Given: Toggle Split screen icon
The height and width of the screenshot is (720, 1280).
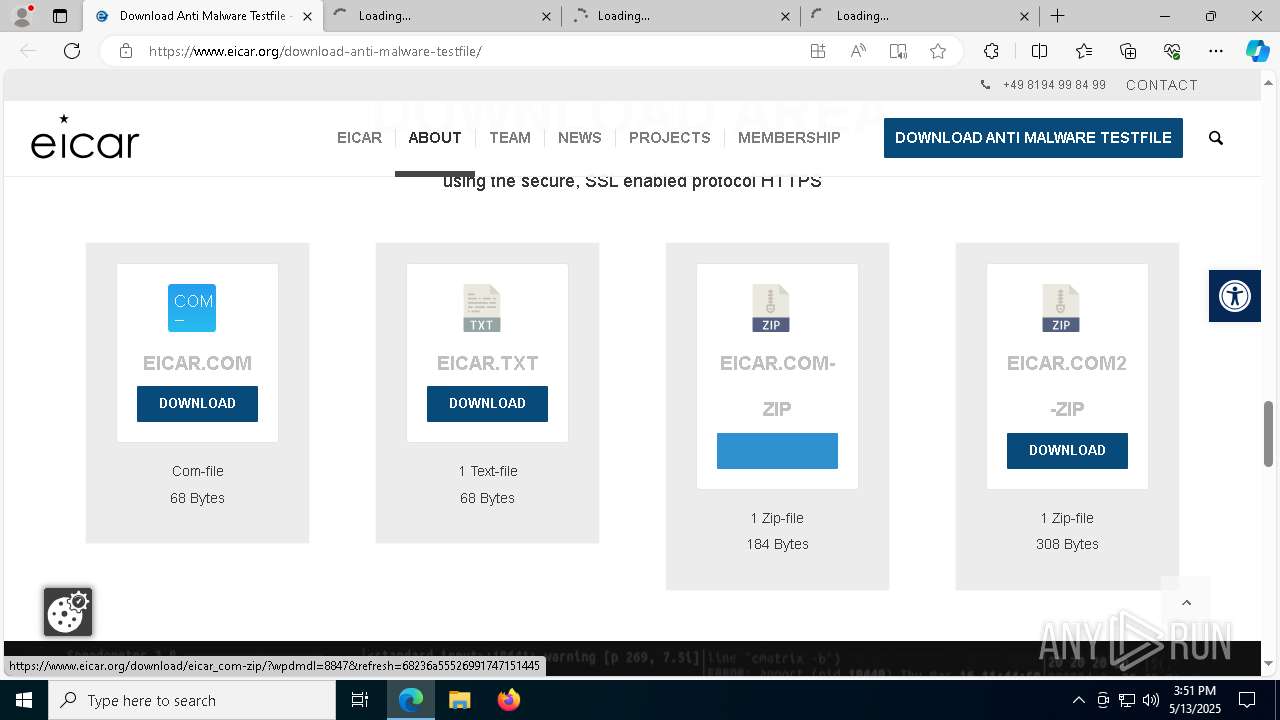Looking at the screenshot, I should pos(1039,51).
